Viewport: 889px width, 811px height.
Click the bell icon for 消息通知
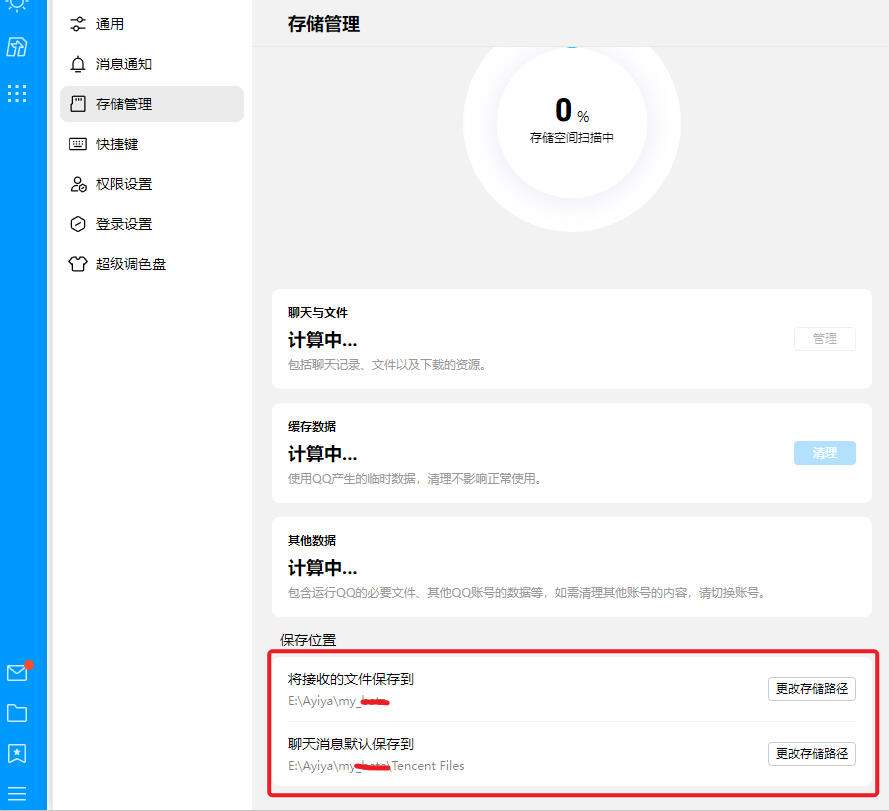point(78,64)
